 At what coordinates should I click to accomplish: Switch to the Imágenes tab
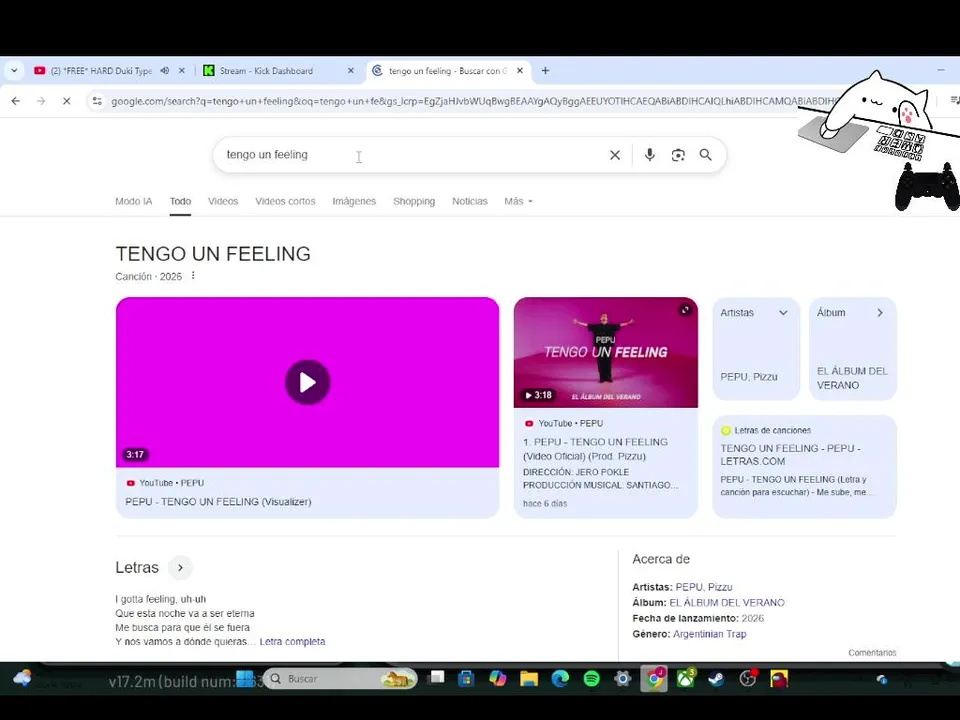(x=354, y=201)
